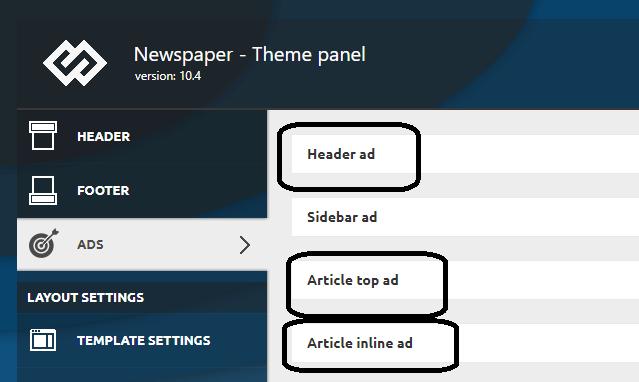Expand the Header ad panel
This screenshot has width=639, height=382.
465,154
